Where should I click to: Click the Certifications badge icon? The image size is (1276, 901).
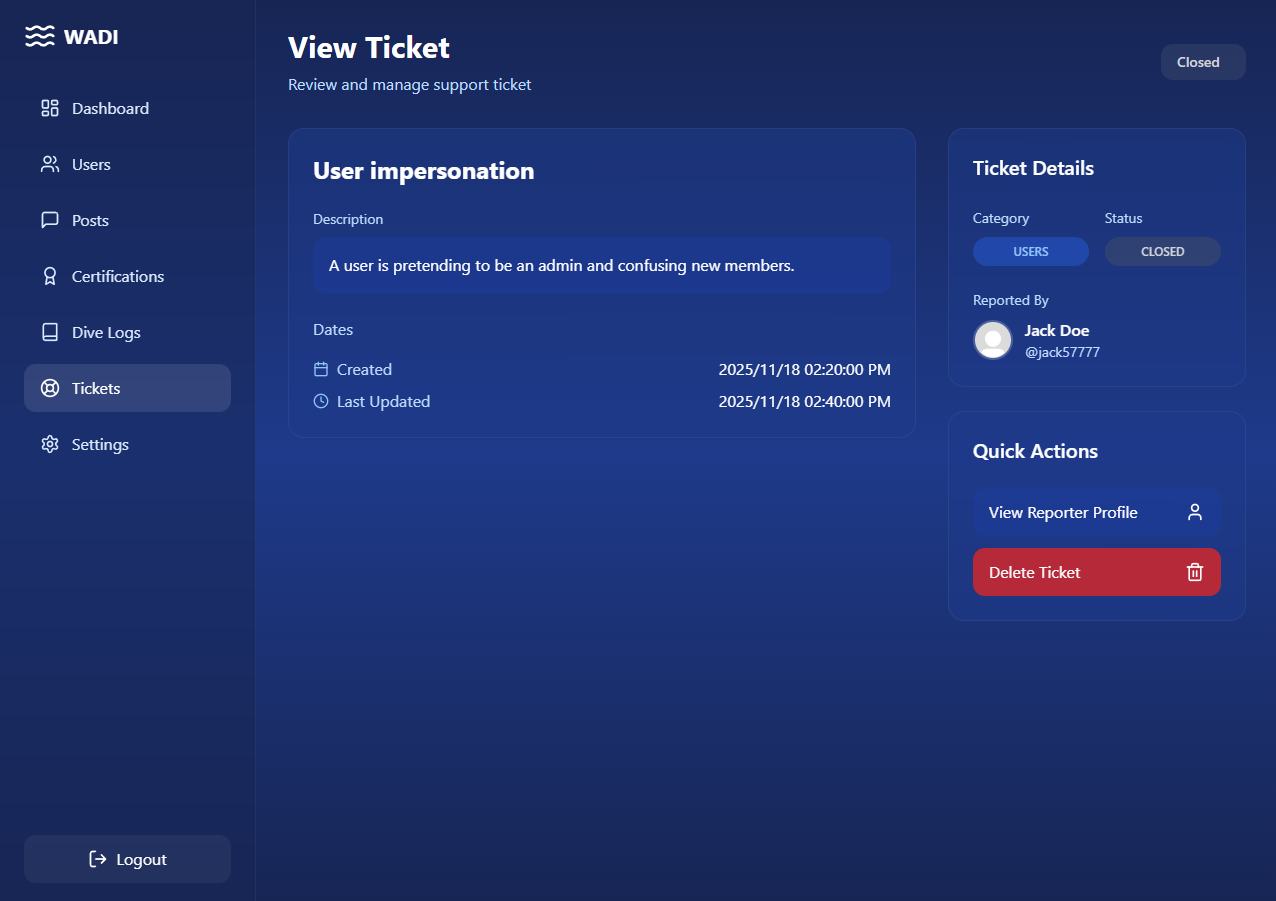point(50,276)
